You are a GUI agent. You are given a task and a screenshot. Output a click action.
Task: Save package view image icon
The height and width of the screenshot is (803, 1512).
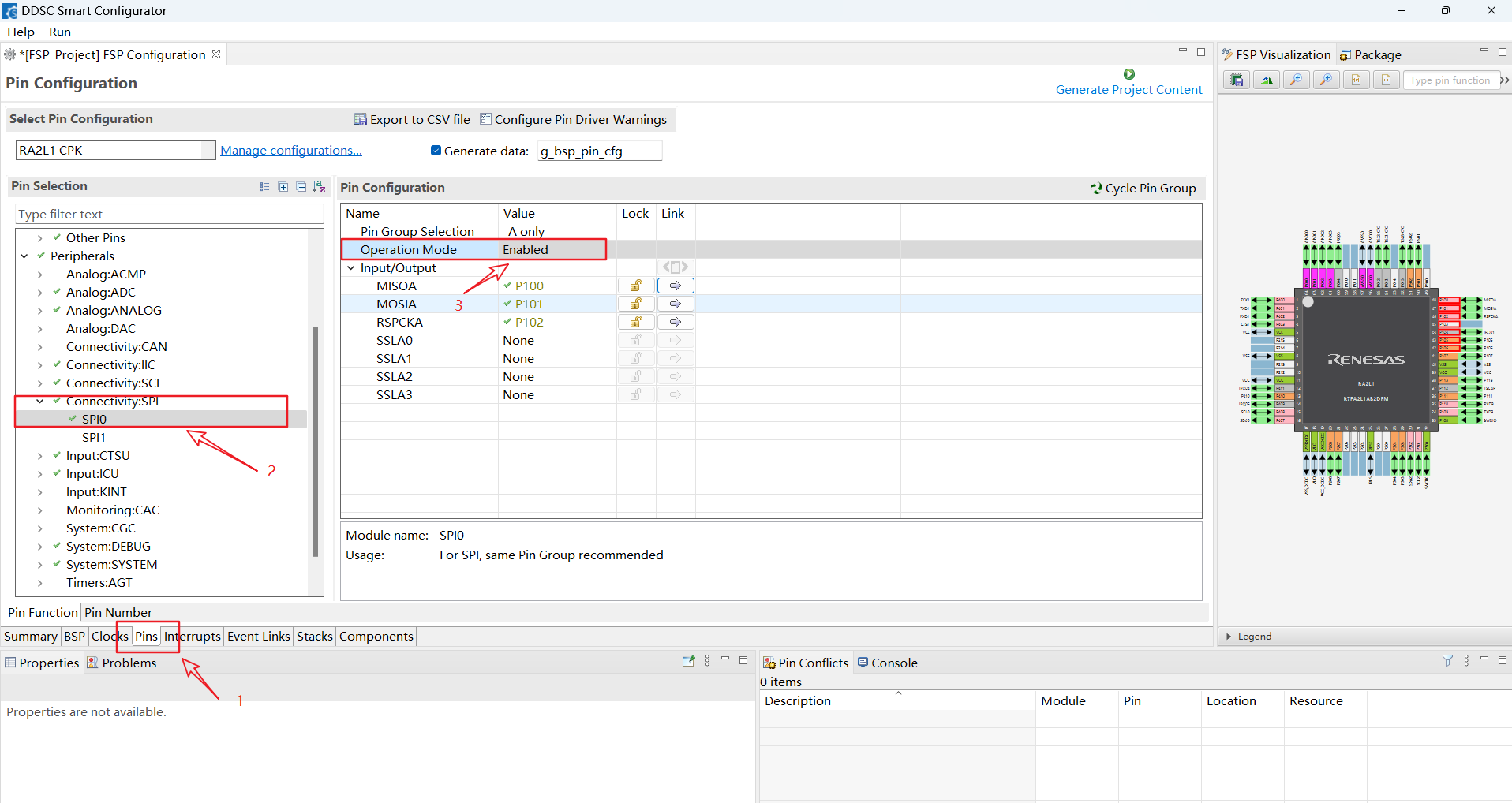coord(1237,80)
